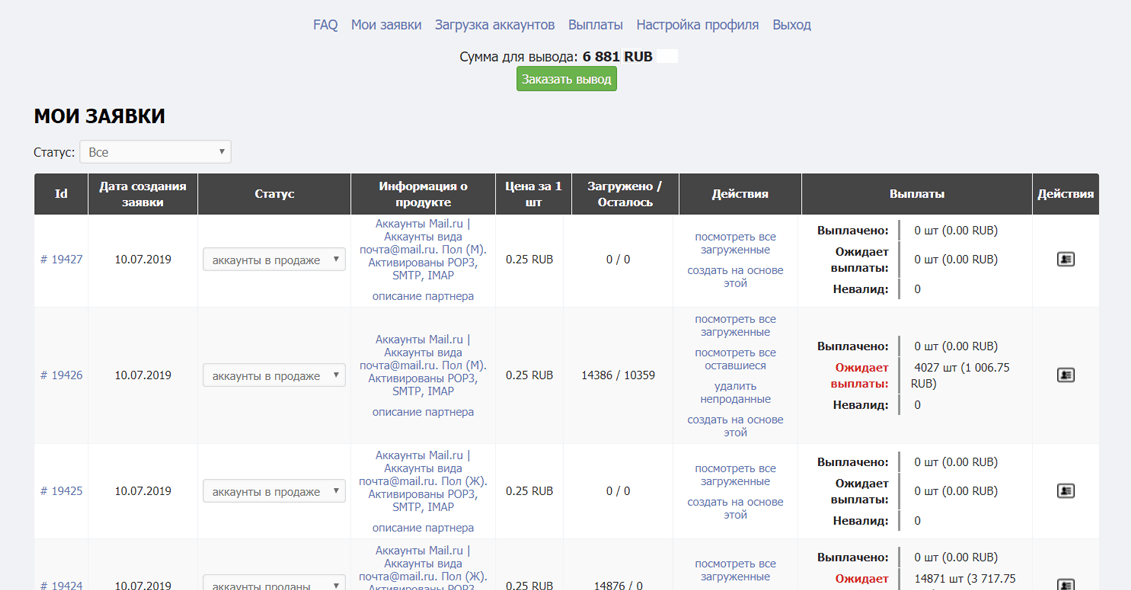Go to Загрузка аккаунтов page
The image size is (1131, 590).
pos(494,25)
